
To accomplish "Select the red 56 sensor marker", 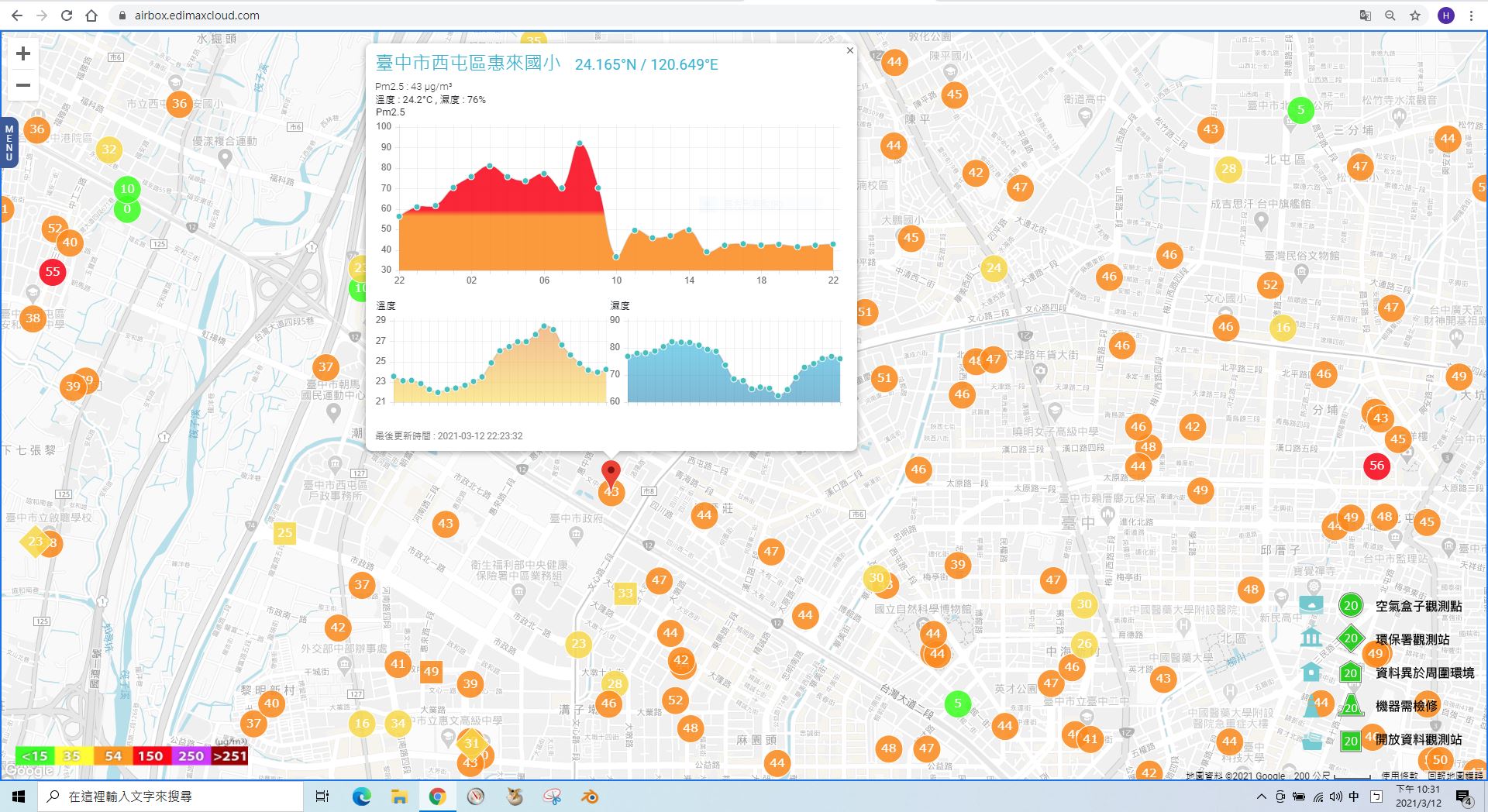I will coord(1376,466).
